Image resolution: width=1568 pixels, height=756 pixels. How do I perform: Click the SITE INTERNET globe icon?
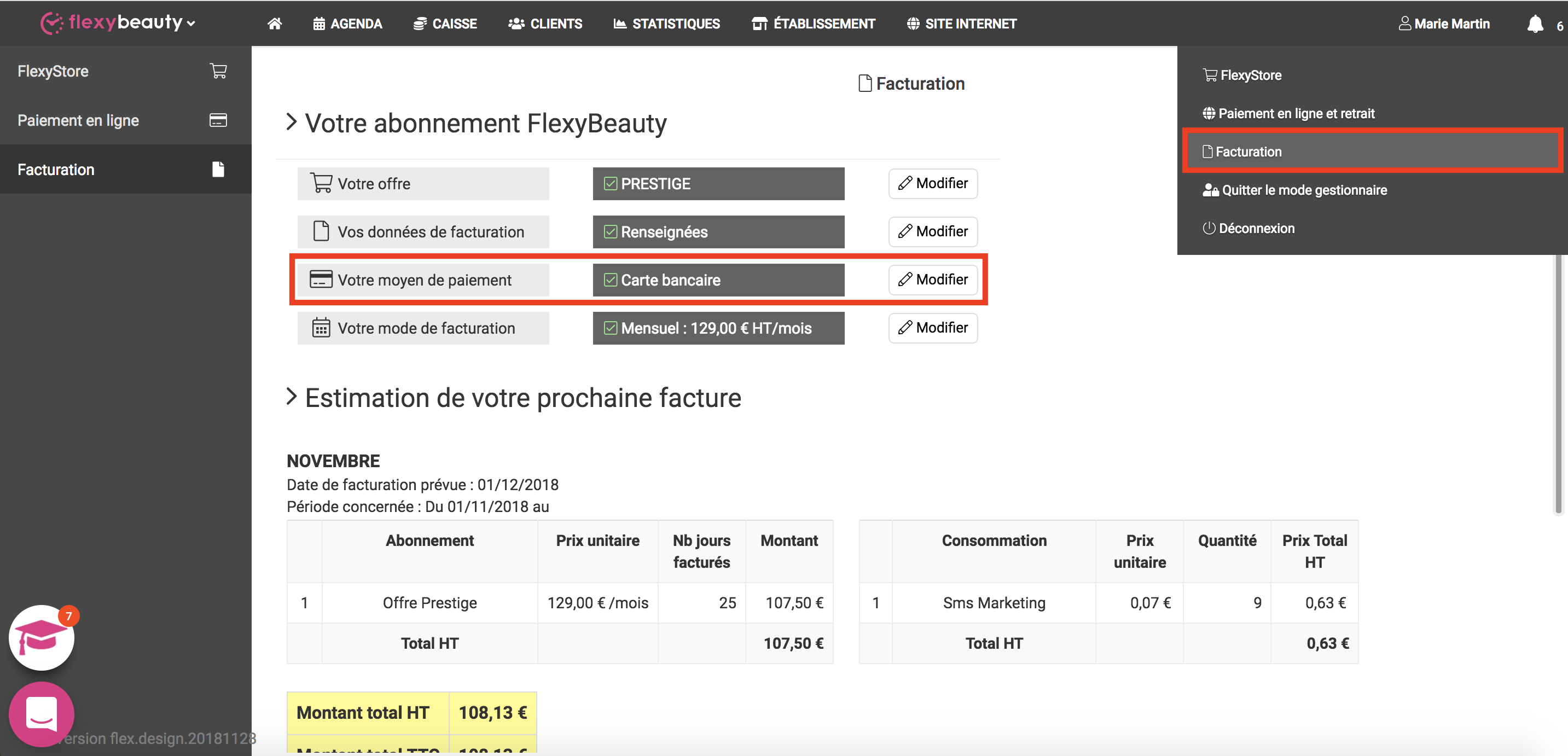click(913, 24)
